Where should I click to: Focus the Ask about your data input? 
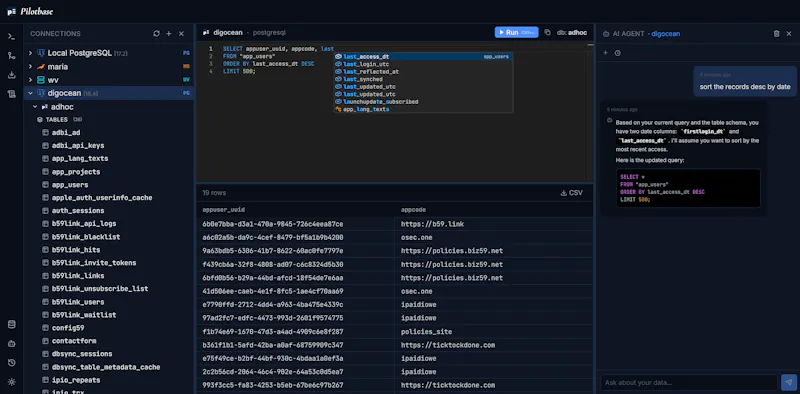tap(689, 382)
